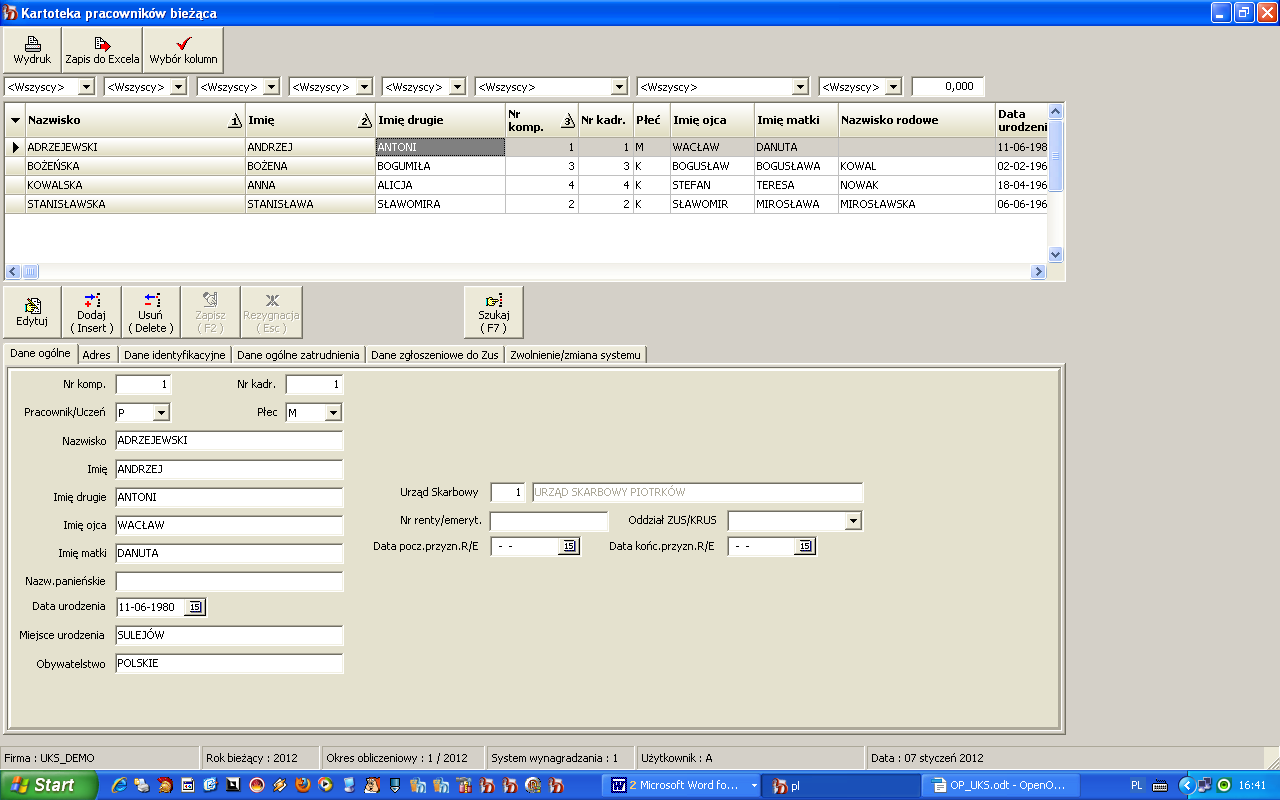Viewport: 1280px width, 800px height.
Task: Click the taskbar clock showing 16:41
Action: coord(1252,786)
